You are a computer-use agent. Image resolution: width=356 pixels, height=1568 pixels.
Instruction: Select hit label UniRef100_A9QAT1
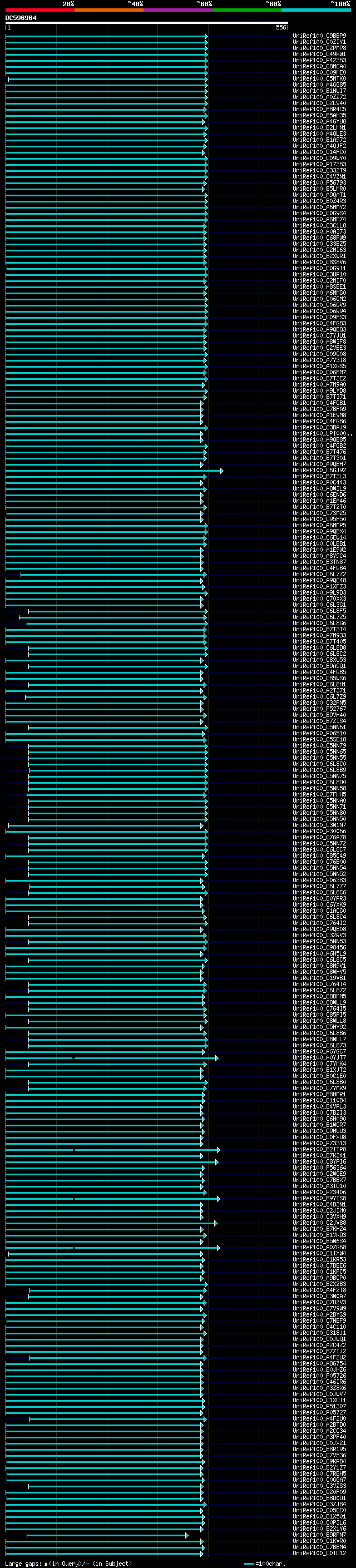[319, 195]
